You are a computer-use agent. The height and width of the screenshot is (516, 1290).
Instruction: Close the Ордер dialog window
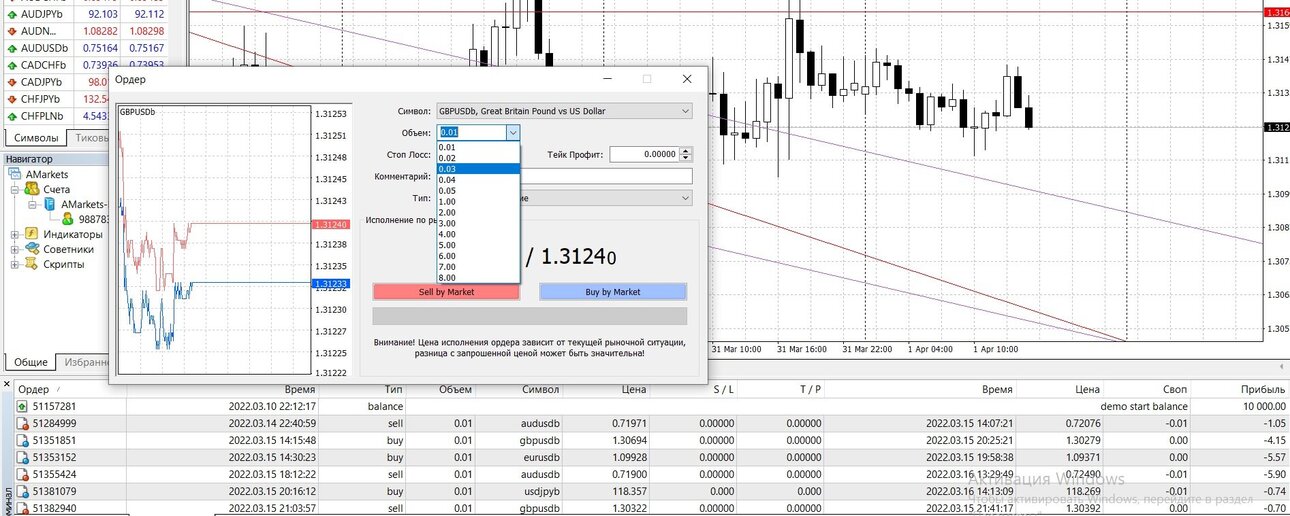(687, 79)
